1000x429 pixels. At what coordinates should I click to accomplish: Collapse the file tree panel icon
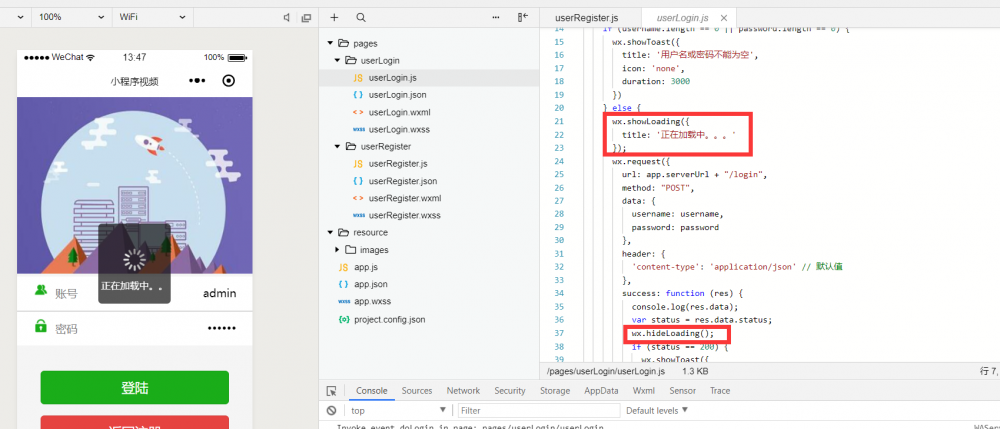522,17
